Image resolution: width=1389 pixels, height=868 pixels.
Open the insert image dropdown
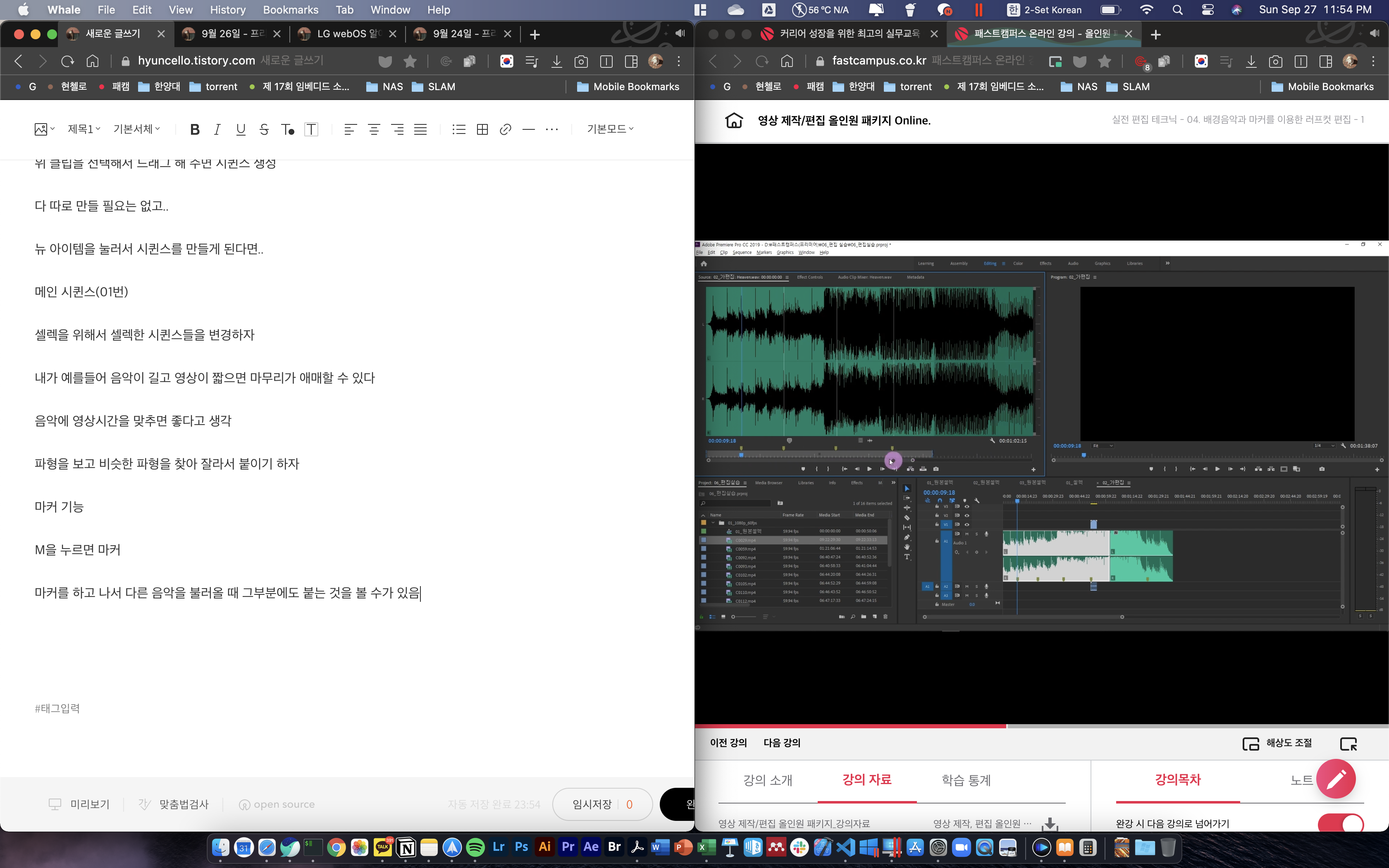tap(44, 129)
